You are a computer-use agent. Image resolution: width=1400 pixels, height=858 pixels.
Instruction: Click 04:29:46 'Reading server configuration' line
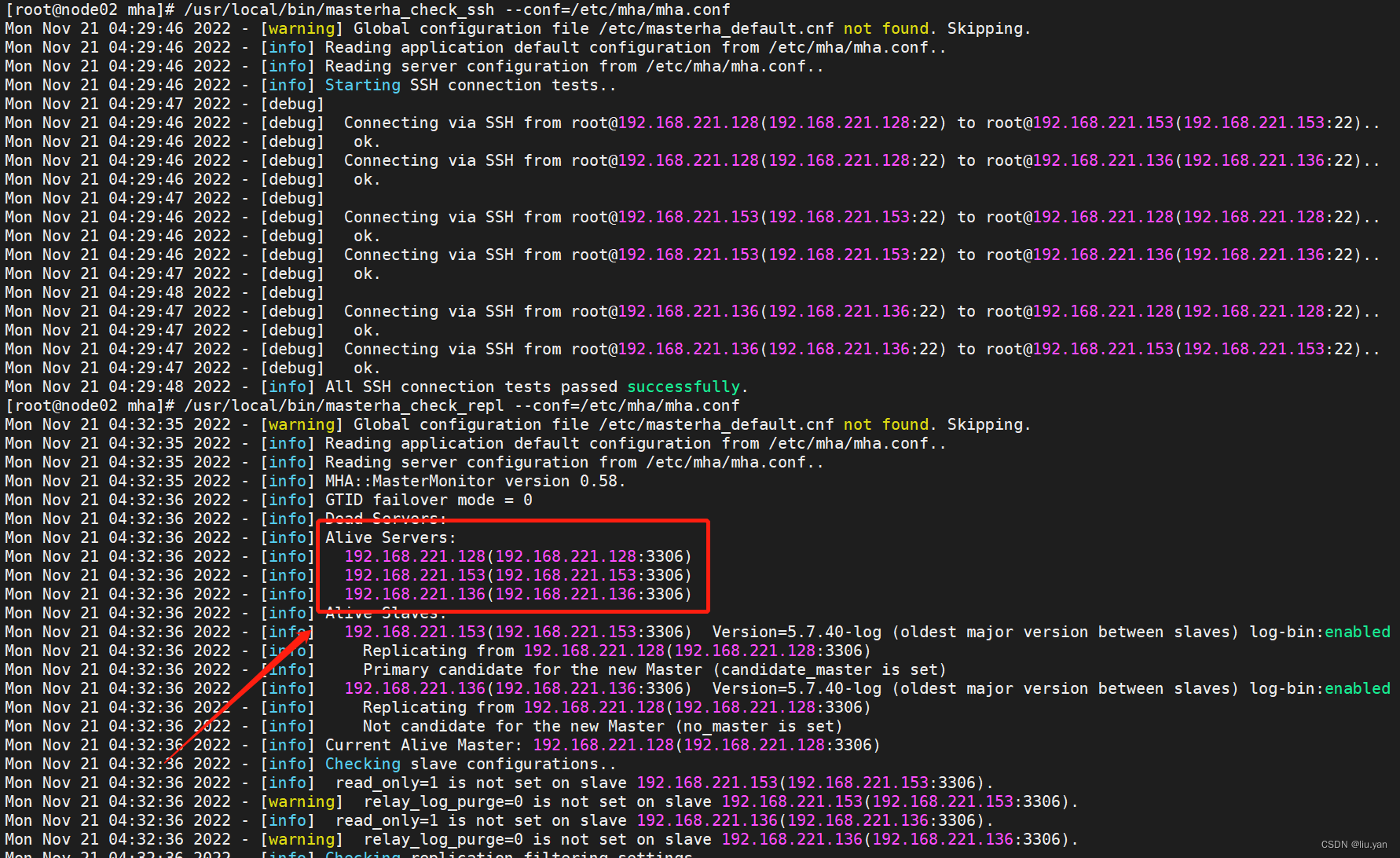(414, 66)
